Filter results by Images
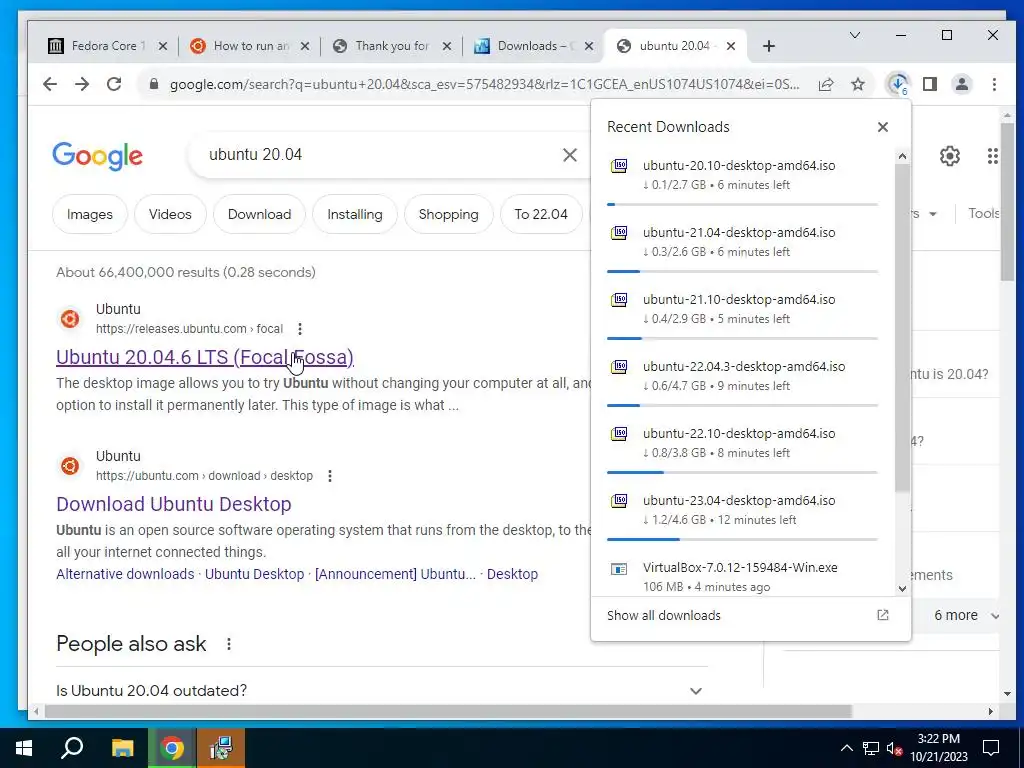This screenshot has height=768, width=1024. 89,214
